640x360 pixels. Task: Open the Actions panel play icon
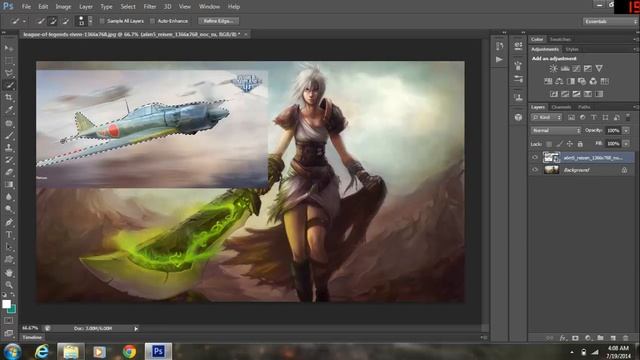(500, 60)
